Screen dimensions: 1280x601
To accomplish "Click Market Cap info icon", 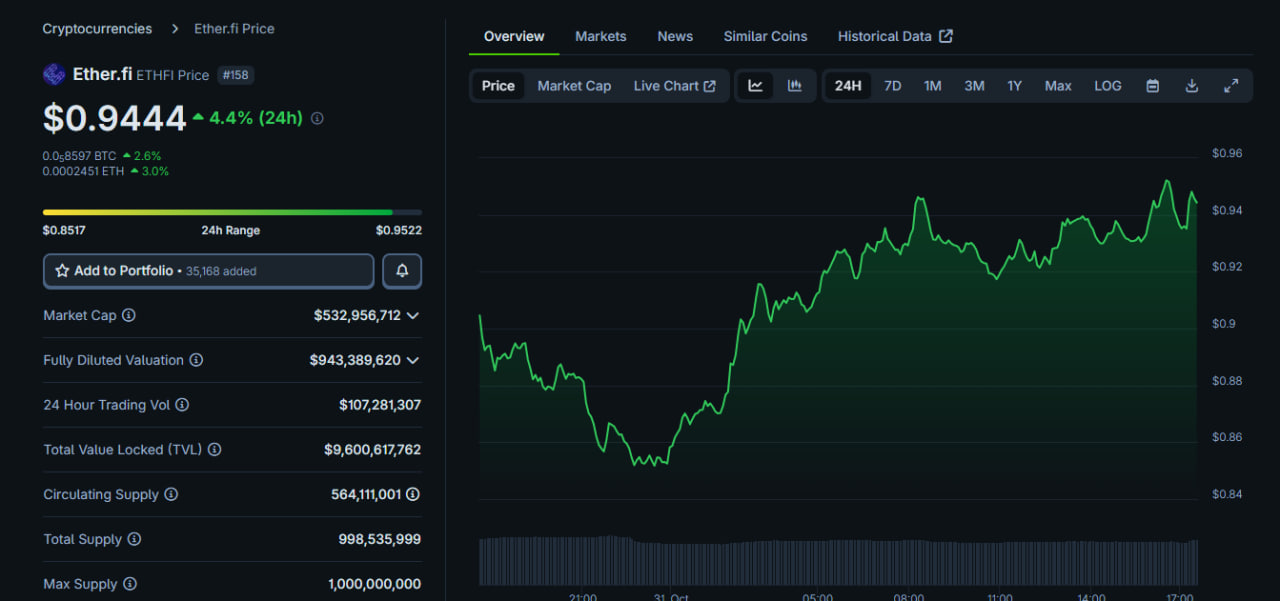I will pos(129,315).
